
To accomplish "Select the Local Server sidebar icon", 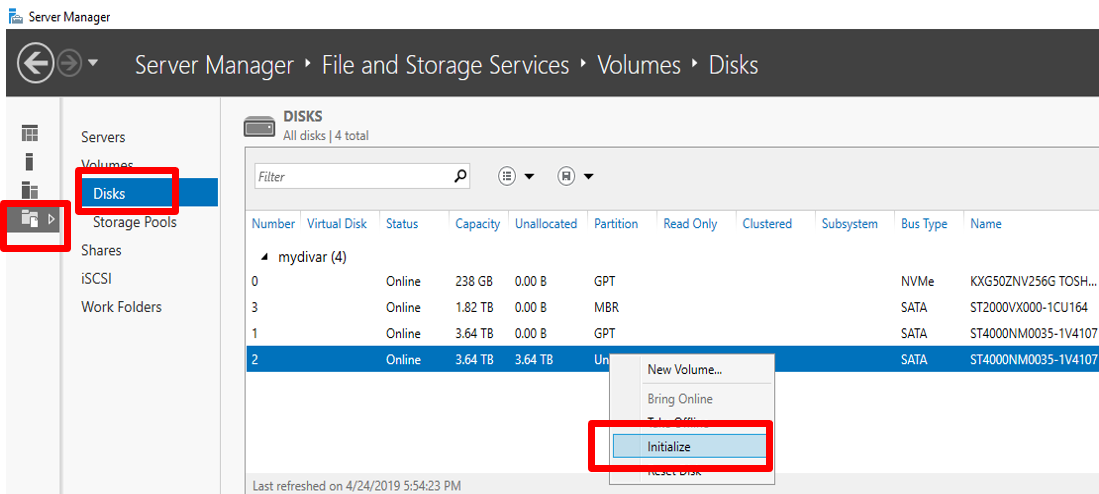I will pyautogui.click(x=30, y=161).
